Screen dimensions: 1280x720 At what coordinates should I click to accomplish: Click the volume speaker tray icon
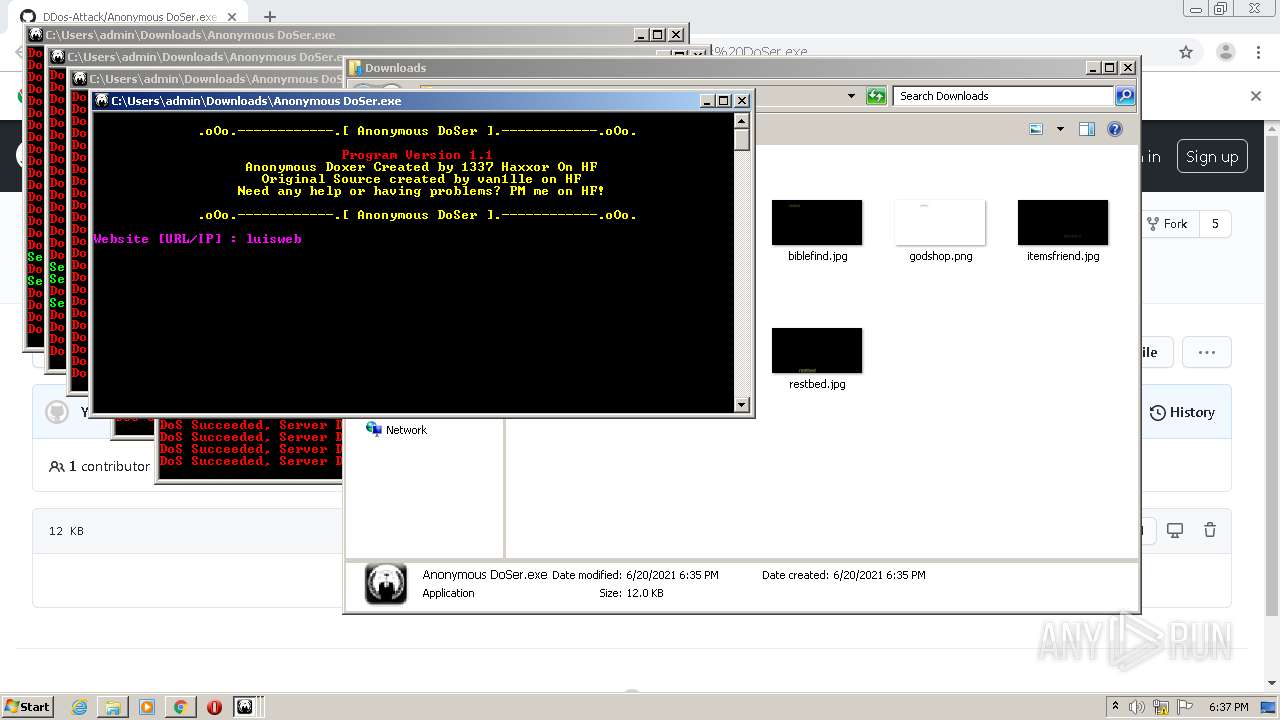(x=1137, y=707)
